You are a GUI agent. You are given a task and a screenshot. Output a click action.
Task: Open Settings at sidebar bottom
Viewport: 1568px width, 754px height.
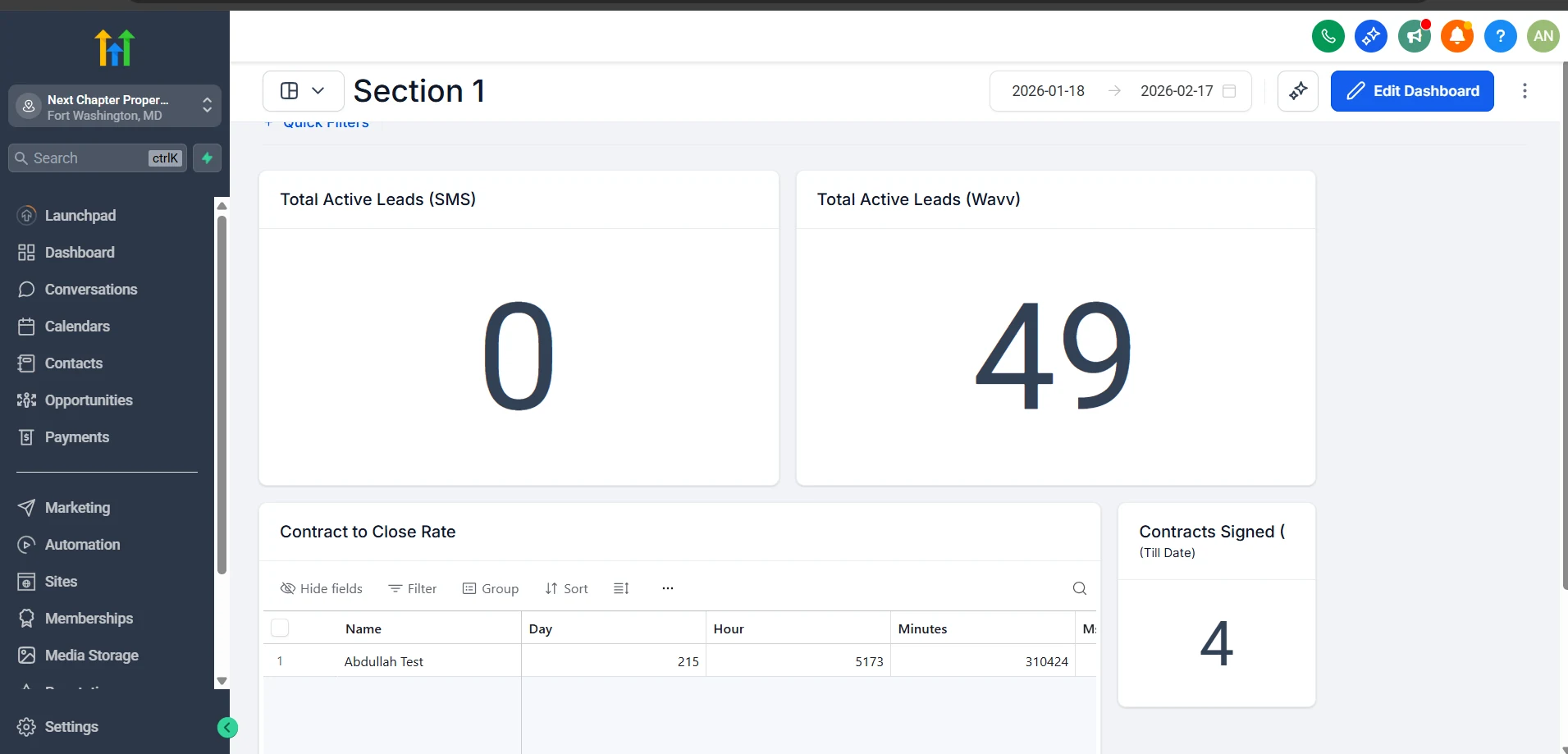click(x=71, y=727)
